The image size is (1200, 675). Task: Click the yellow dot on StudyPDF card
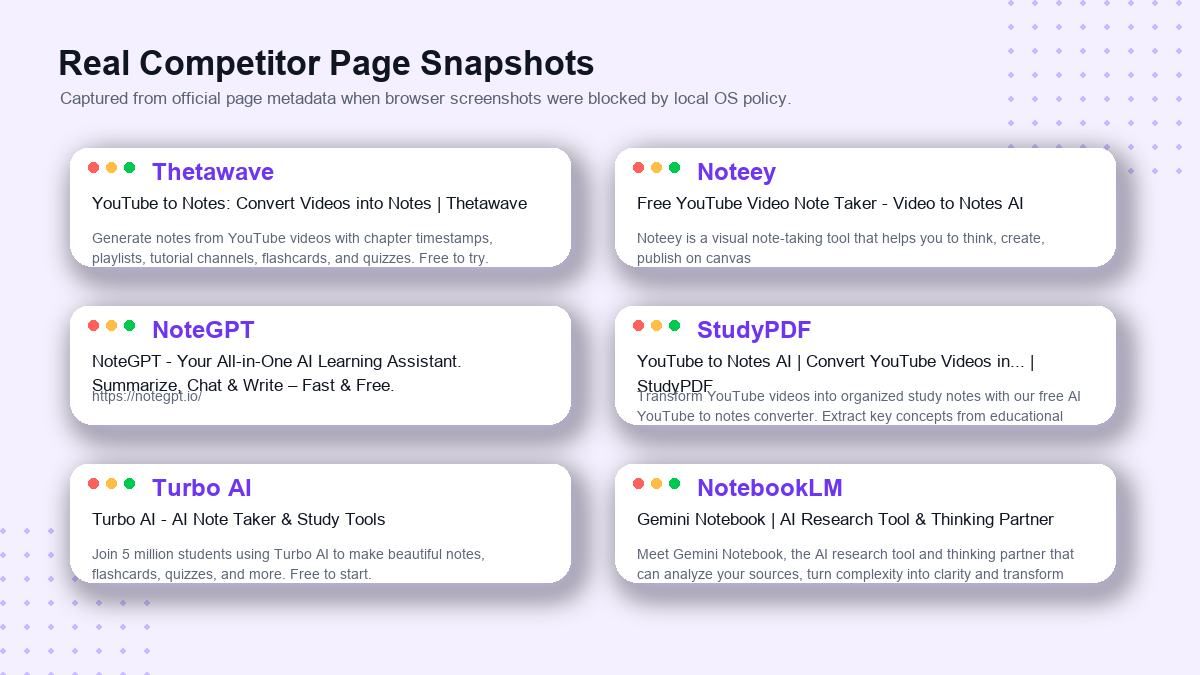(656, 325)
